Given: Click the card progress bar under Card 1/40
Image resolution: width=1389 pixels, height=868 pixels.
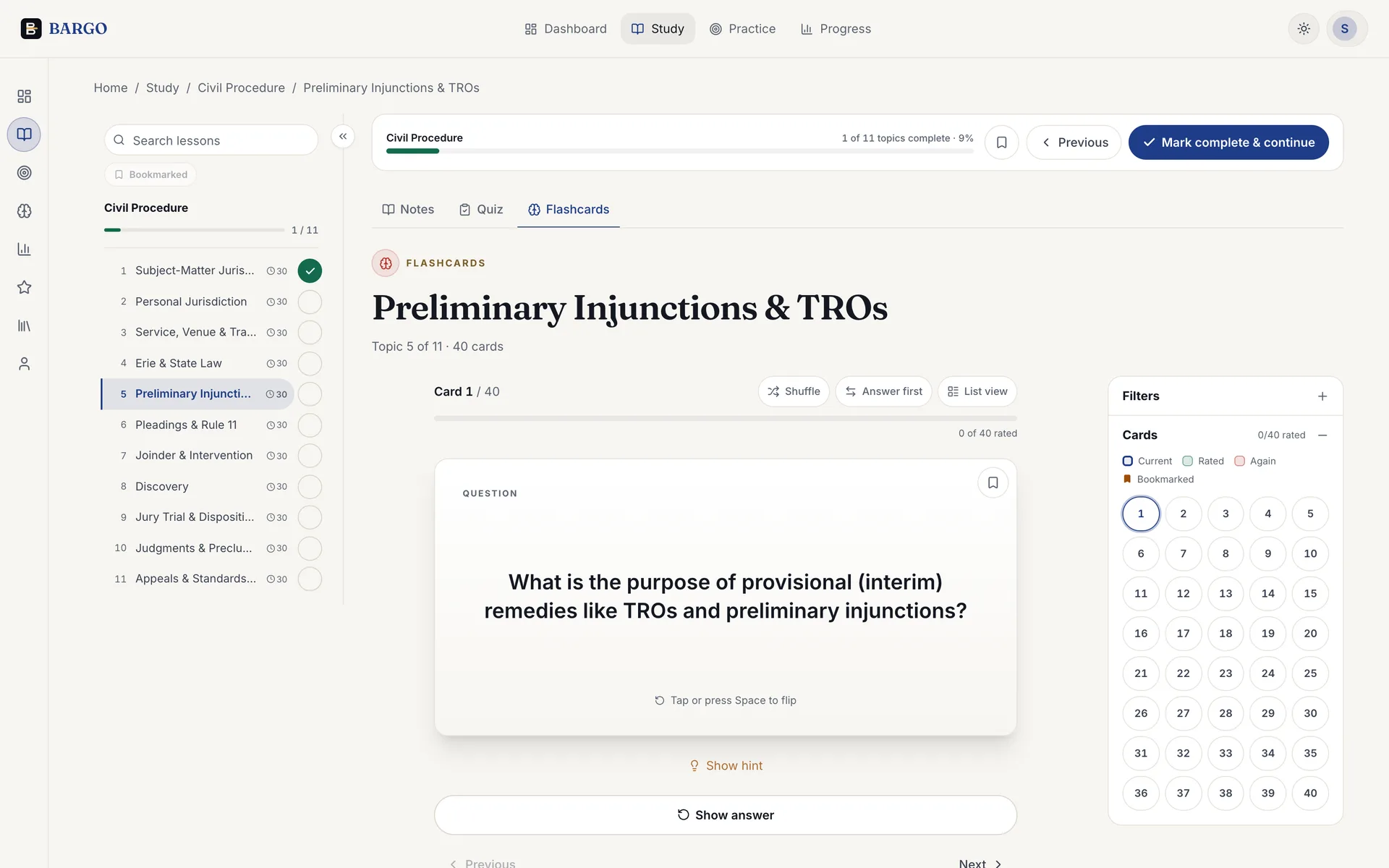Looking at the screenshot, I should 726,418.
